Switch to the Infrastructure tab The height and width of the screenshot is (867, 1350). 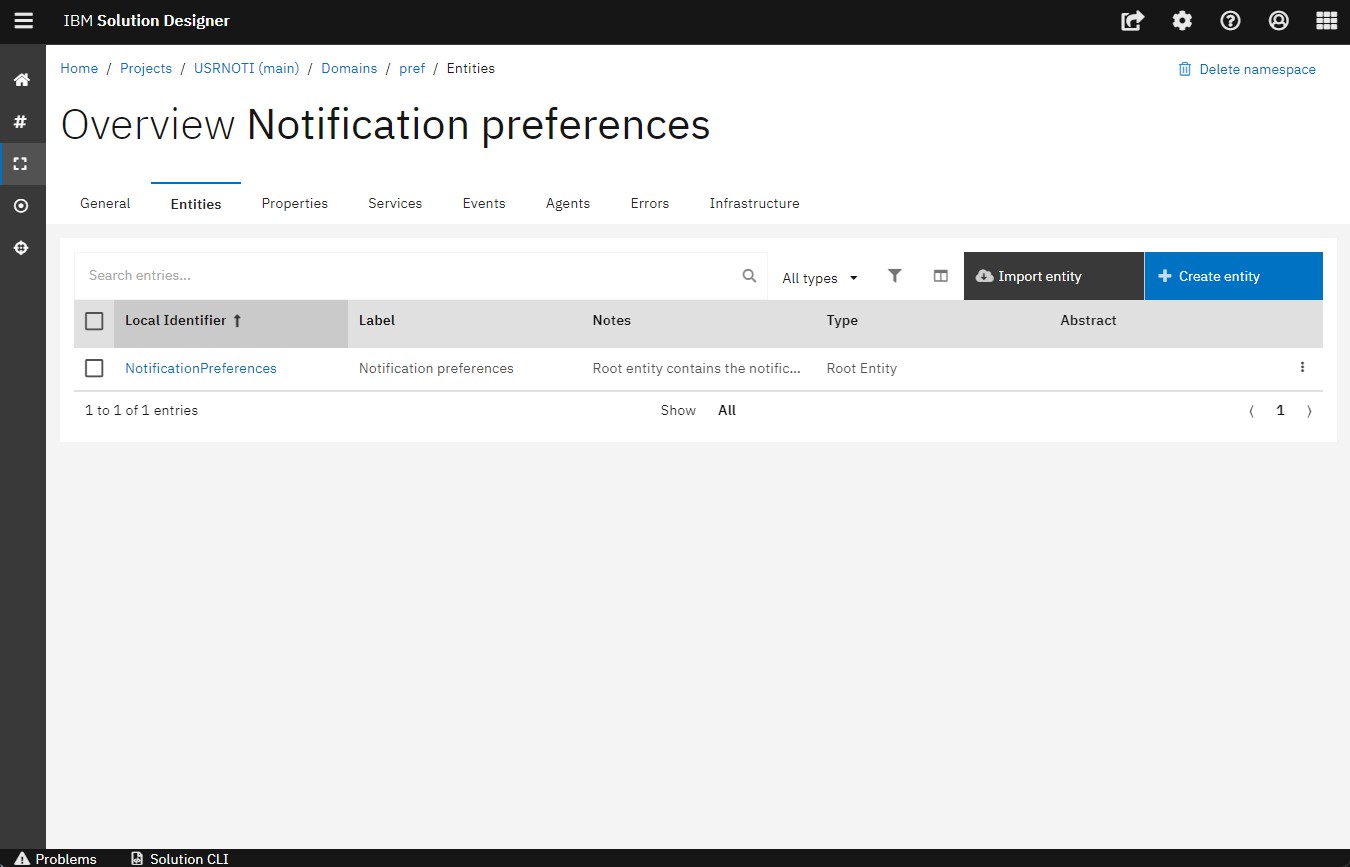754,203
